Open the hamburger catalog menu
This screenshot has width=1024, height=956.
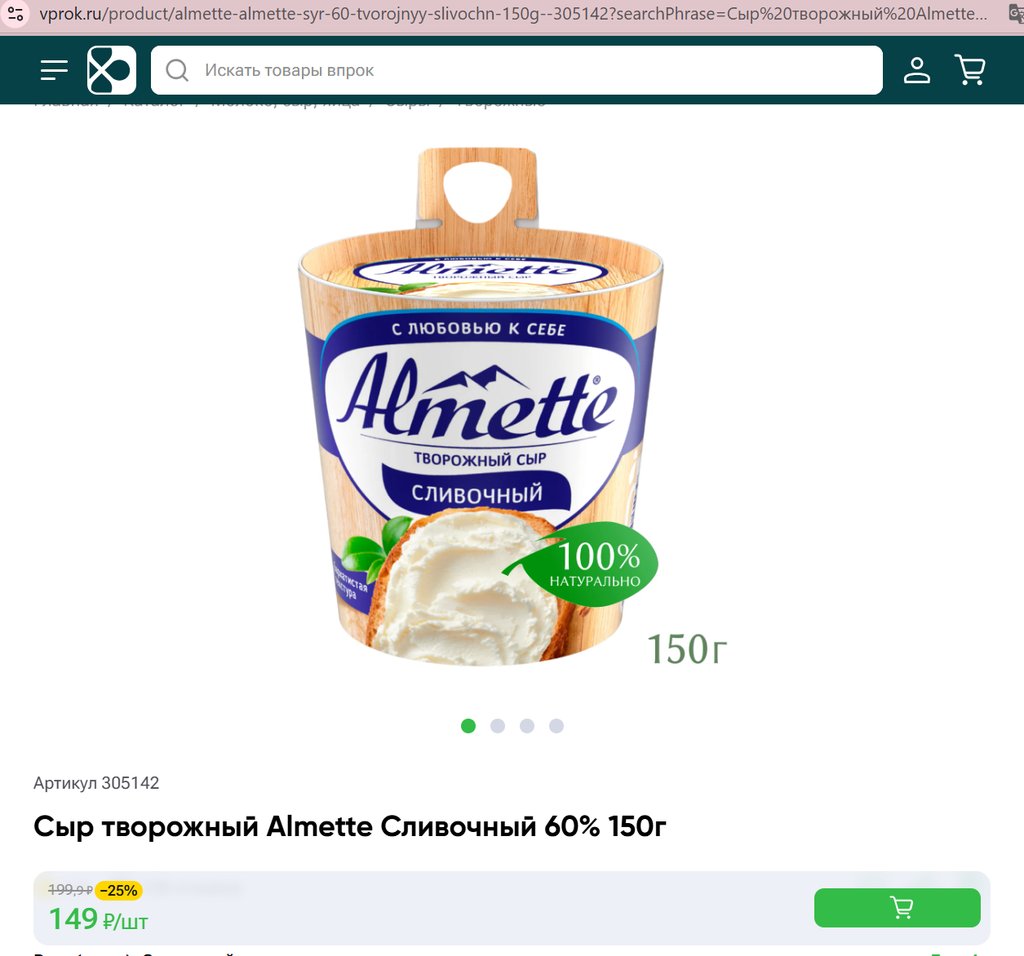coord(54,70)
